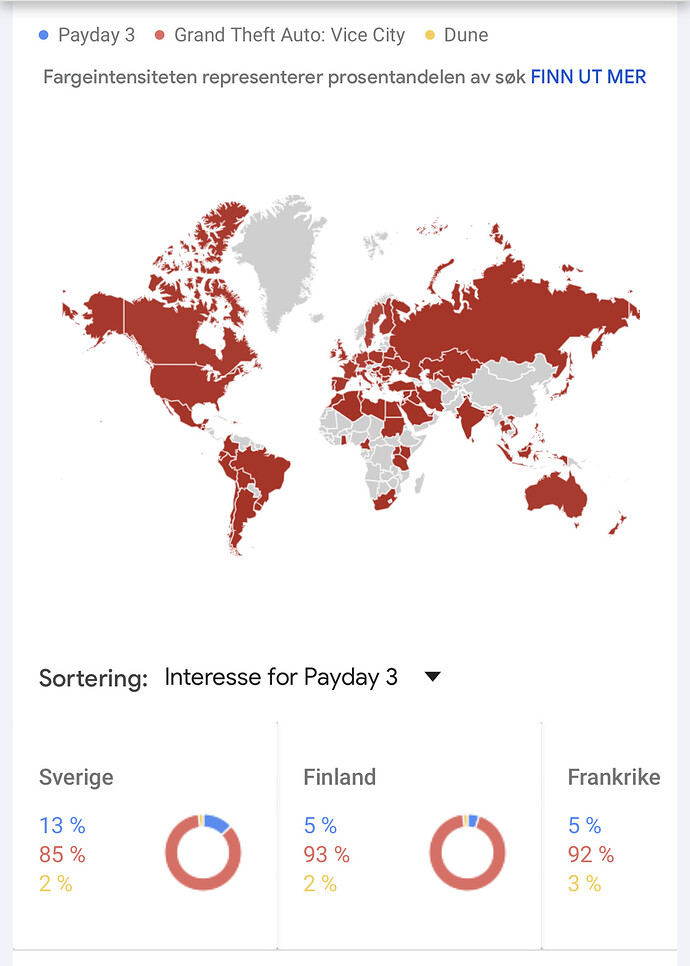Click the yellow Dune legend dot
The height and width of the screenshot is (966, 690).
coord(429,35)
